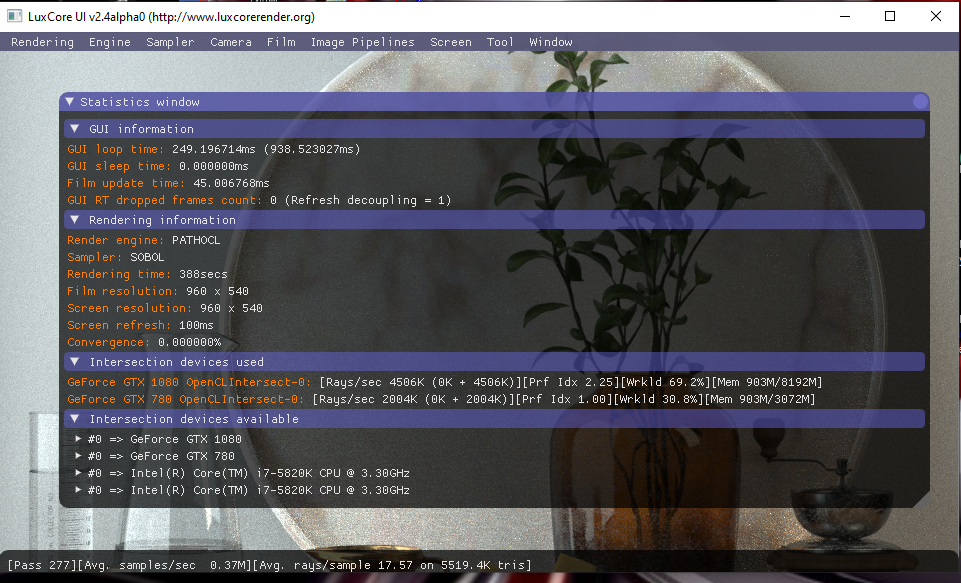Image resolution: width=961 pixels, height=583 pixels.
Task: Collapse the GUI information section
Action: coord(75,129)
